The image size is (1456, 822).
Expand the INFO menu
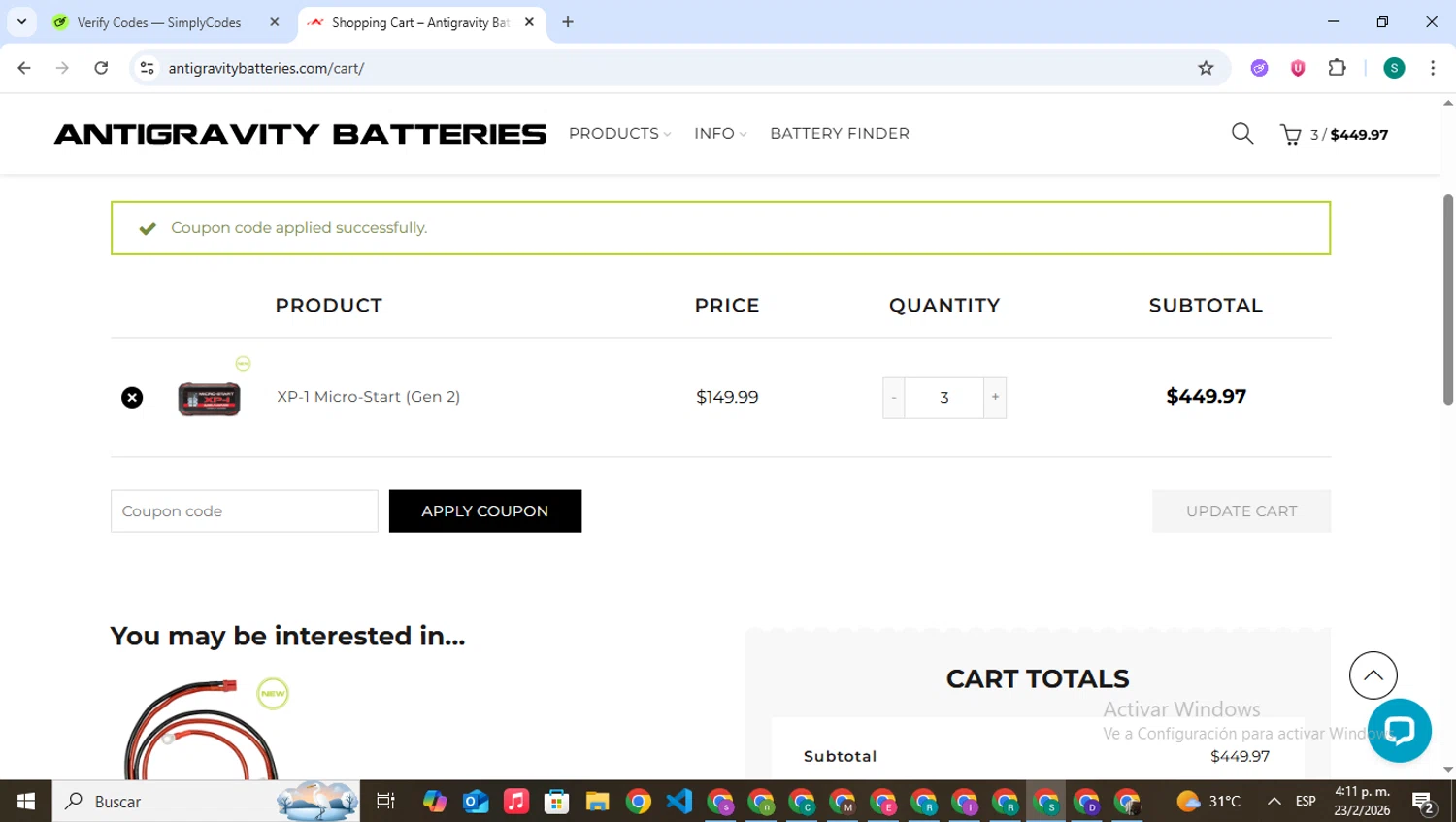click(x=720, y=134)
